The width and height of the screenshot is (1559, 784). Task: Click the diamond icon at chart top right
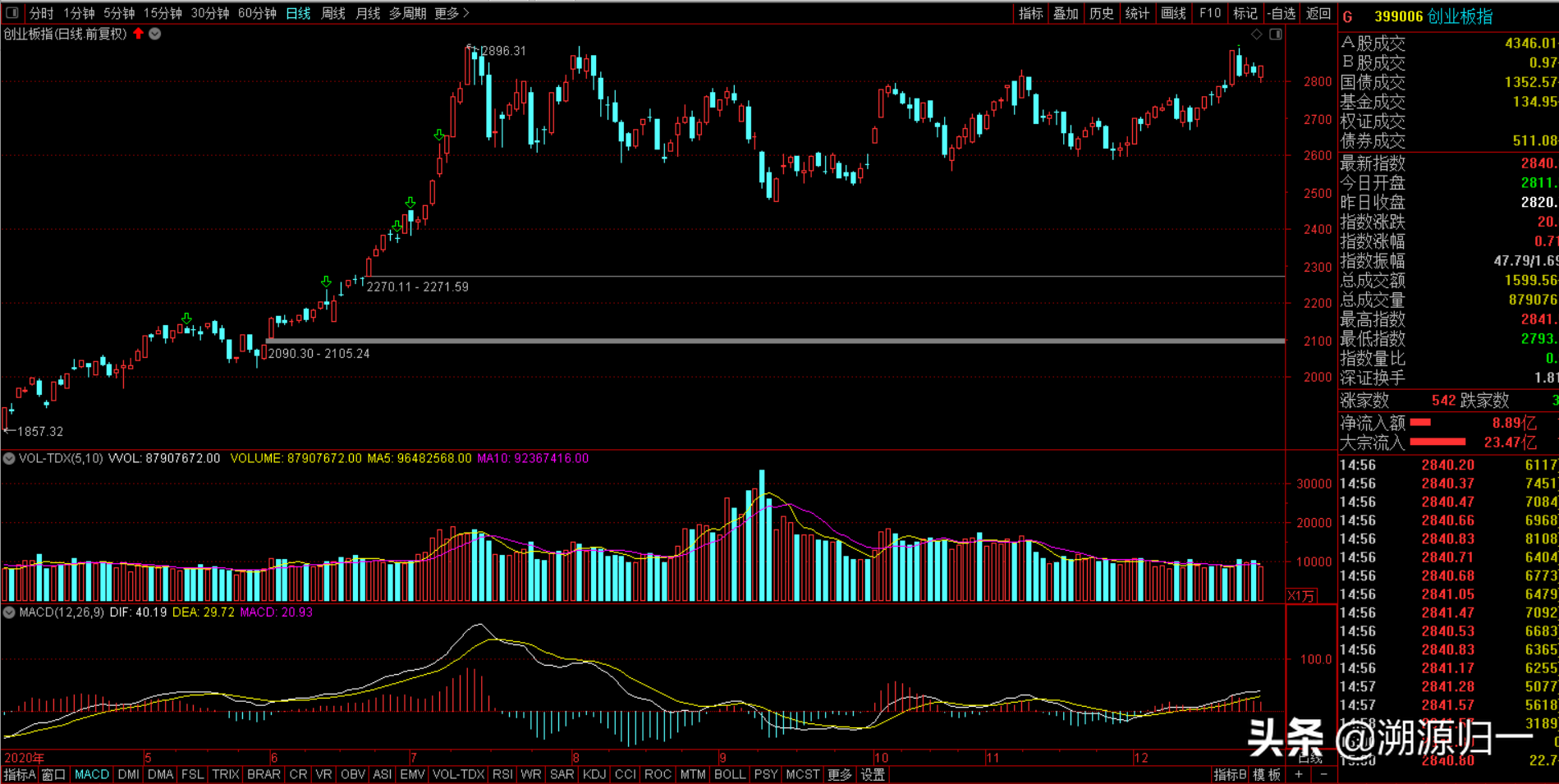[1256, 34]
